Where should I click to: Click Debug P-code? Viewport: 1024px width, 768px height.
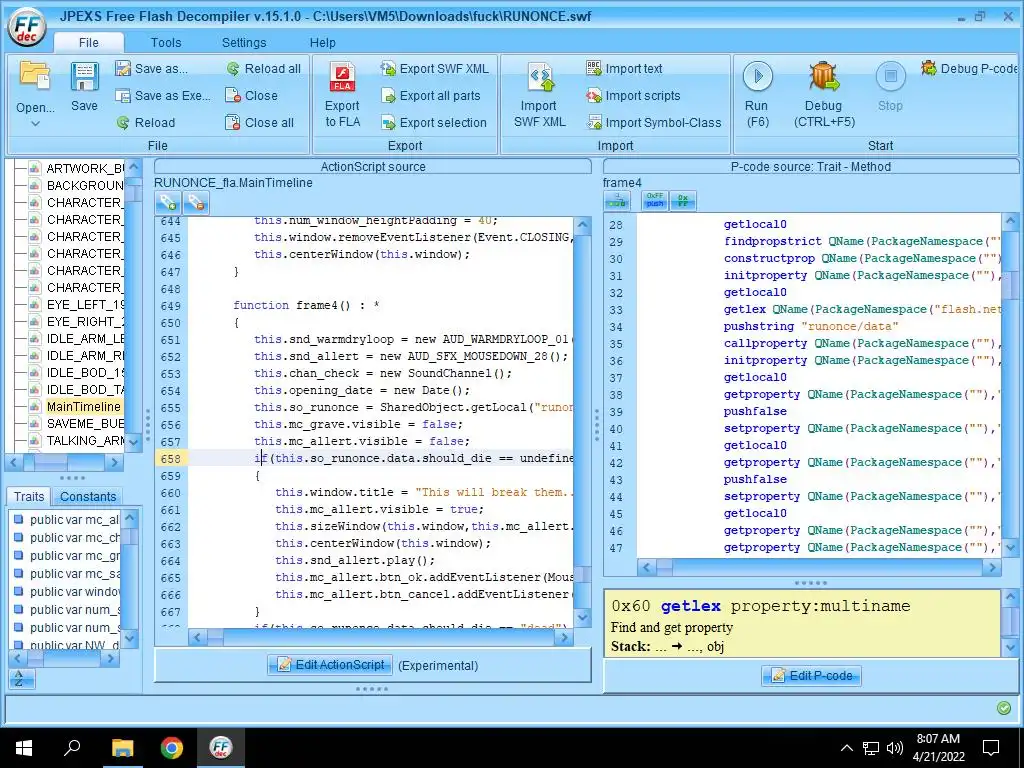tap(970, 69)
